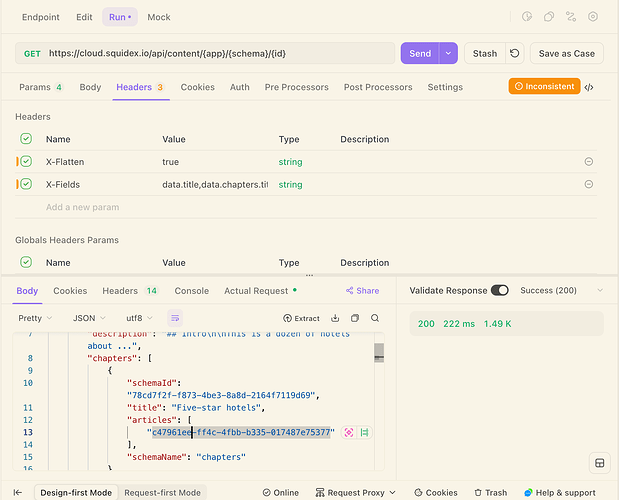The image size is (619, 500).
Task: Collapse the sidebar with the arrow icon
Action: pos(18,493)
